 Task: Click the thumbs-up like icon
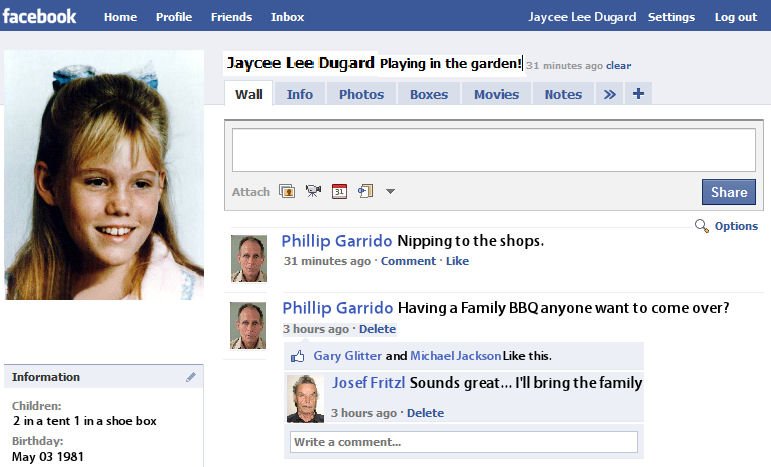coord(297,356)
